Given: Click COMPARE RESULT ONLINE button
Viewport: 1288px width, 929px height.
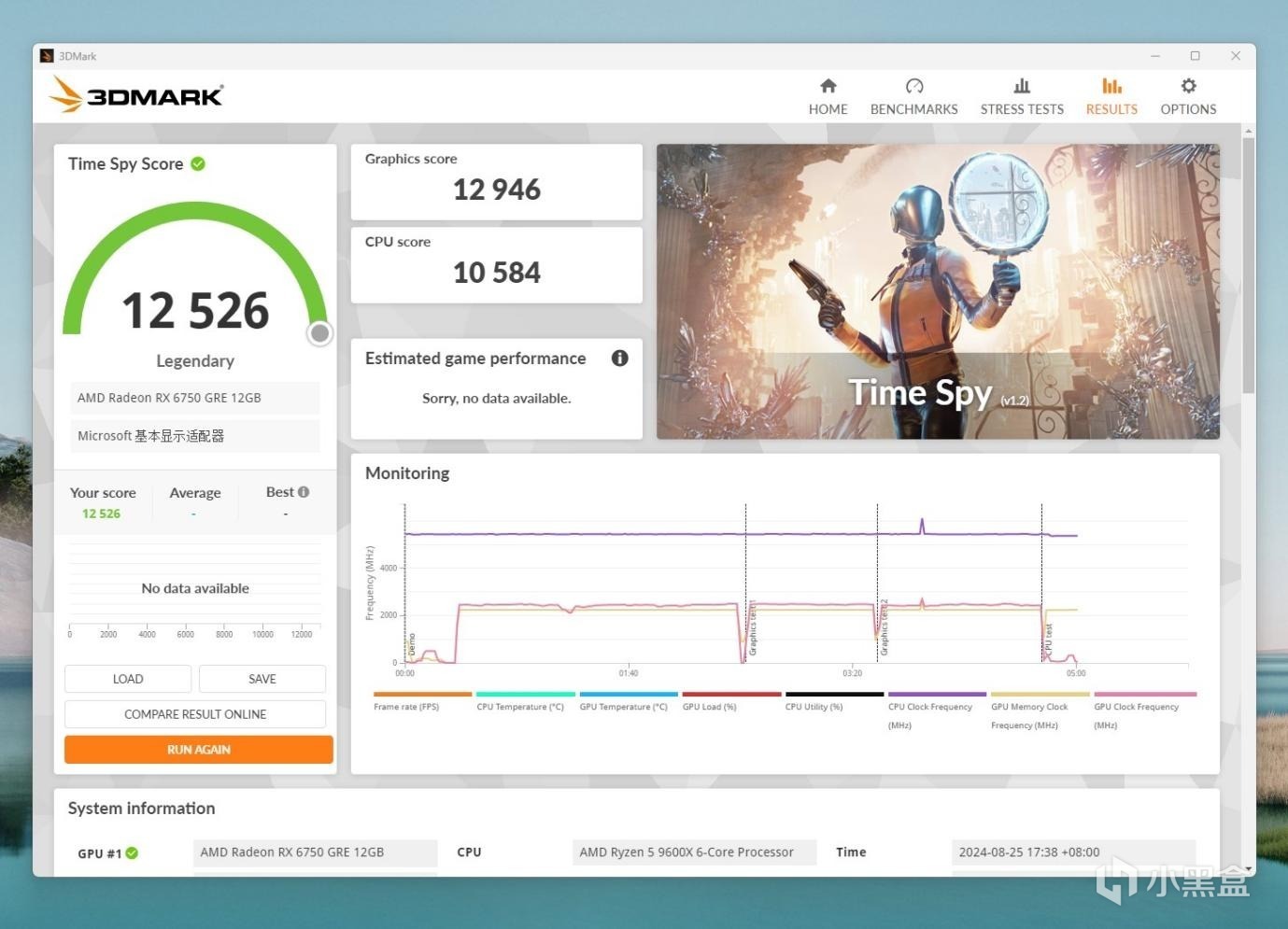Looking at the screenshot, I should point(195,714).
